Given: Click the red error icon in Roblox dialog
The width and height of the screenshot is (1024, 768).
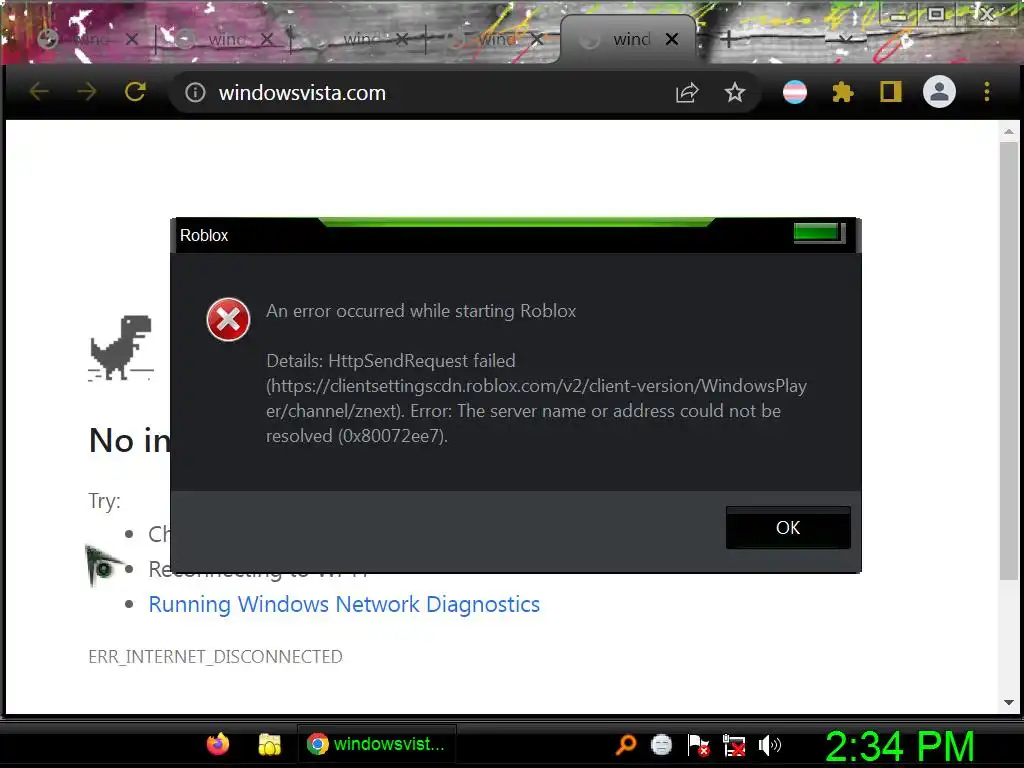Looking at the screenshot, I should 228,320.
